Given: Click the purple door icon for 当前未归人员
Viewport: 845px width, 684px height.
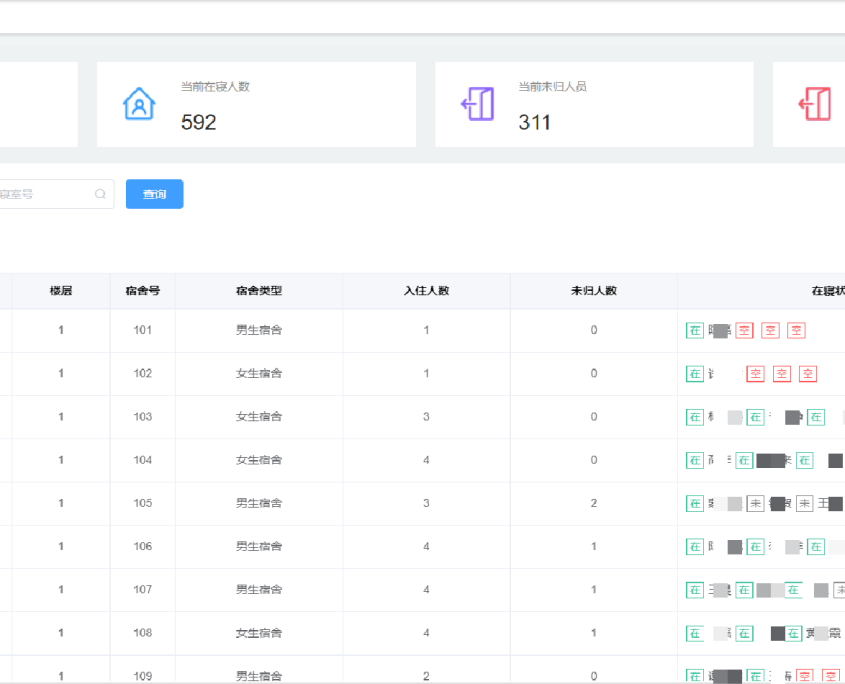Looking at the screenshot, I should (x=477, y=103).
